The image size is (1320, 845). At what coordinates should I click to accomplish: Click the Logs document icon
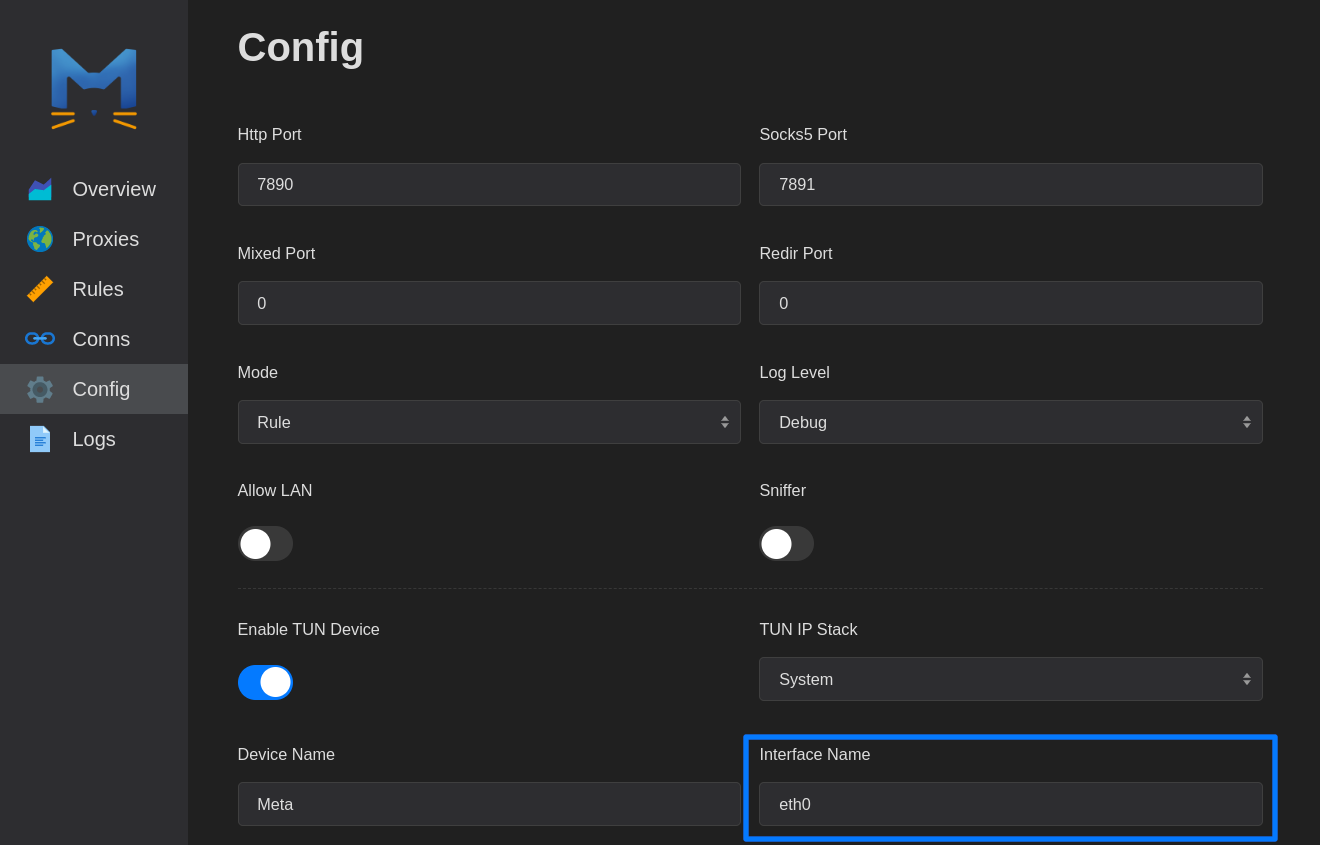40,439
